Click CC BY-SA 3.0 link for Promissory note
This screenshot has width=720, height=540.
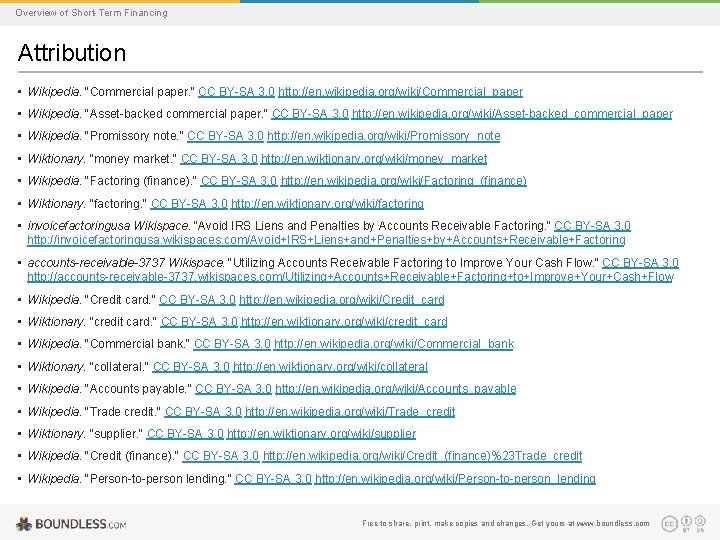pyautogui.click(x=225, y=136)
